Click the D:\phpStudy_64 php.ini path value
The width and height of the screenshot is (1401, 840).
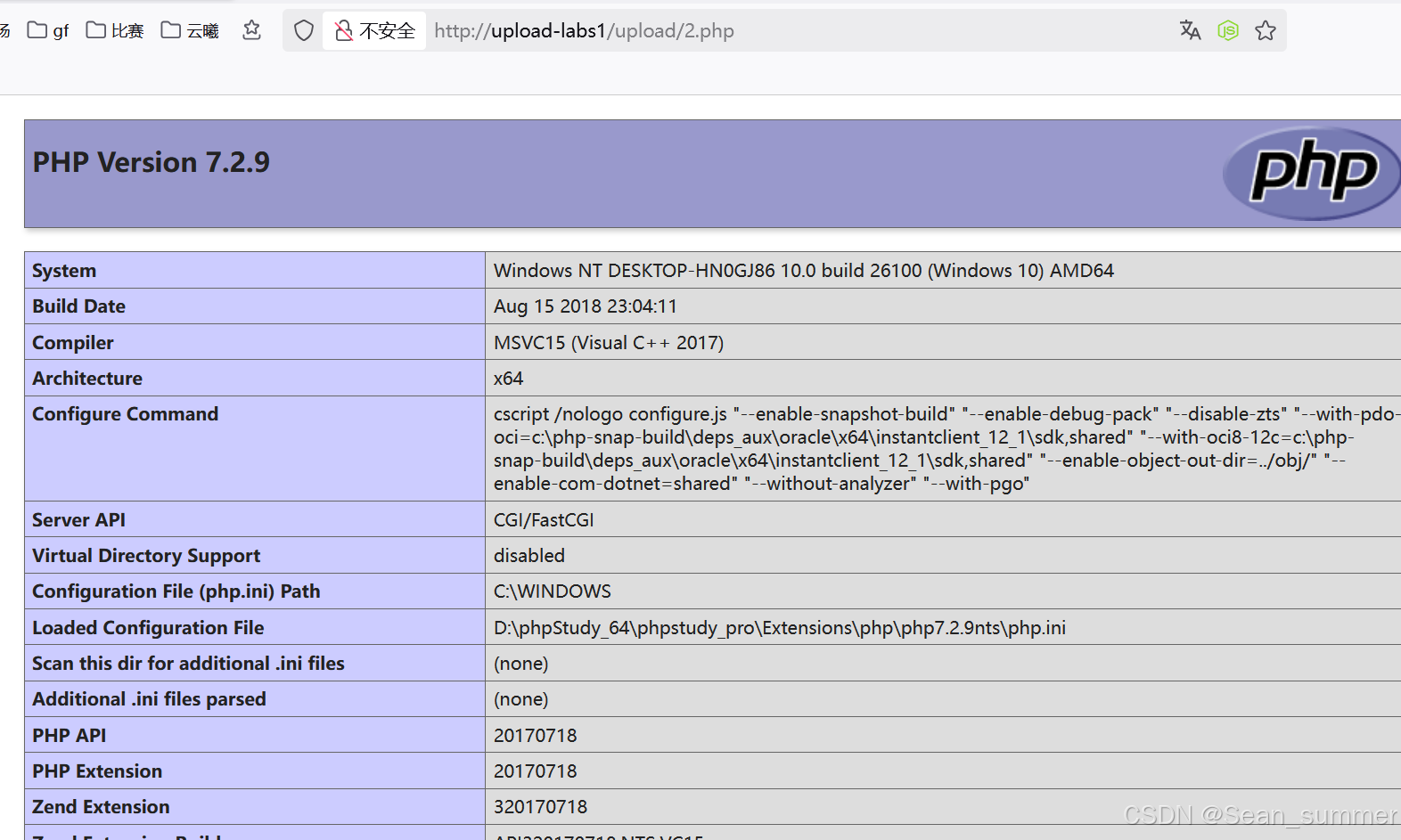[780, 628]
